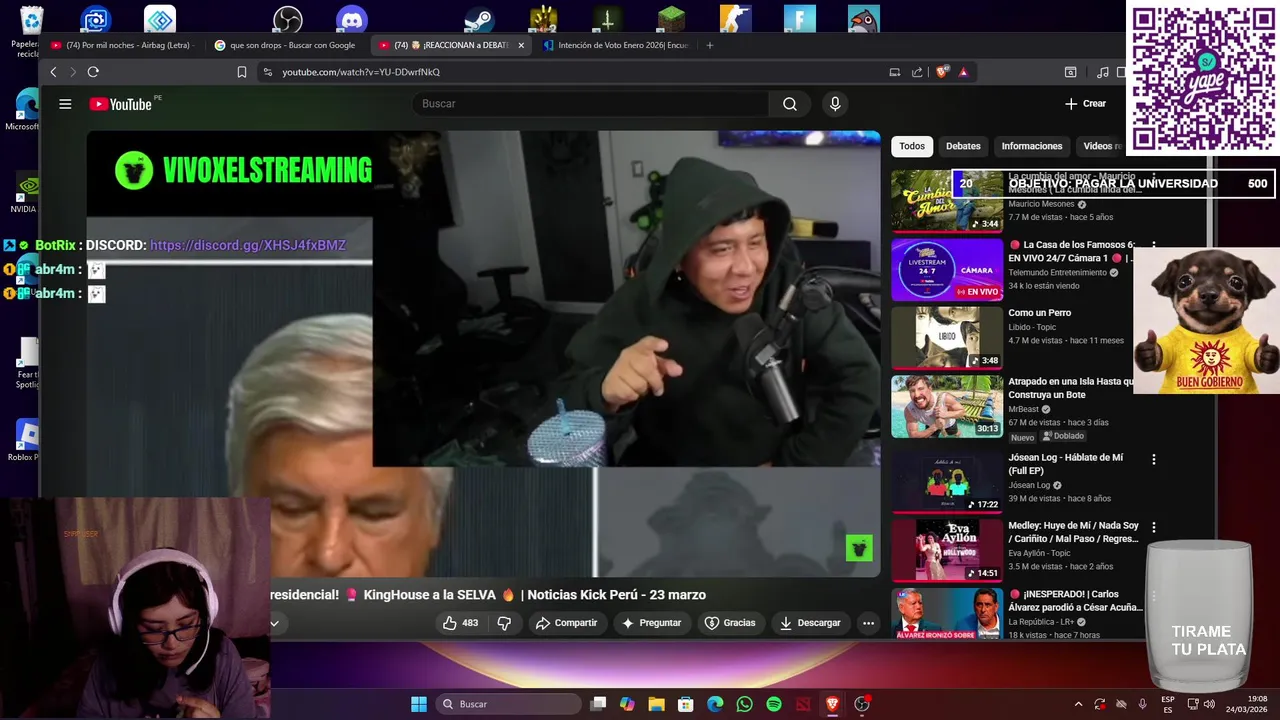Select the Informaciones filter chip

(1032, 146)
